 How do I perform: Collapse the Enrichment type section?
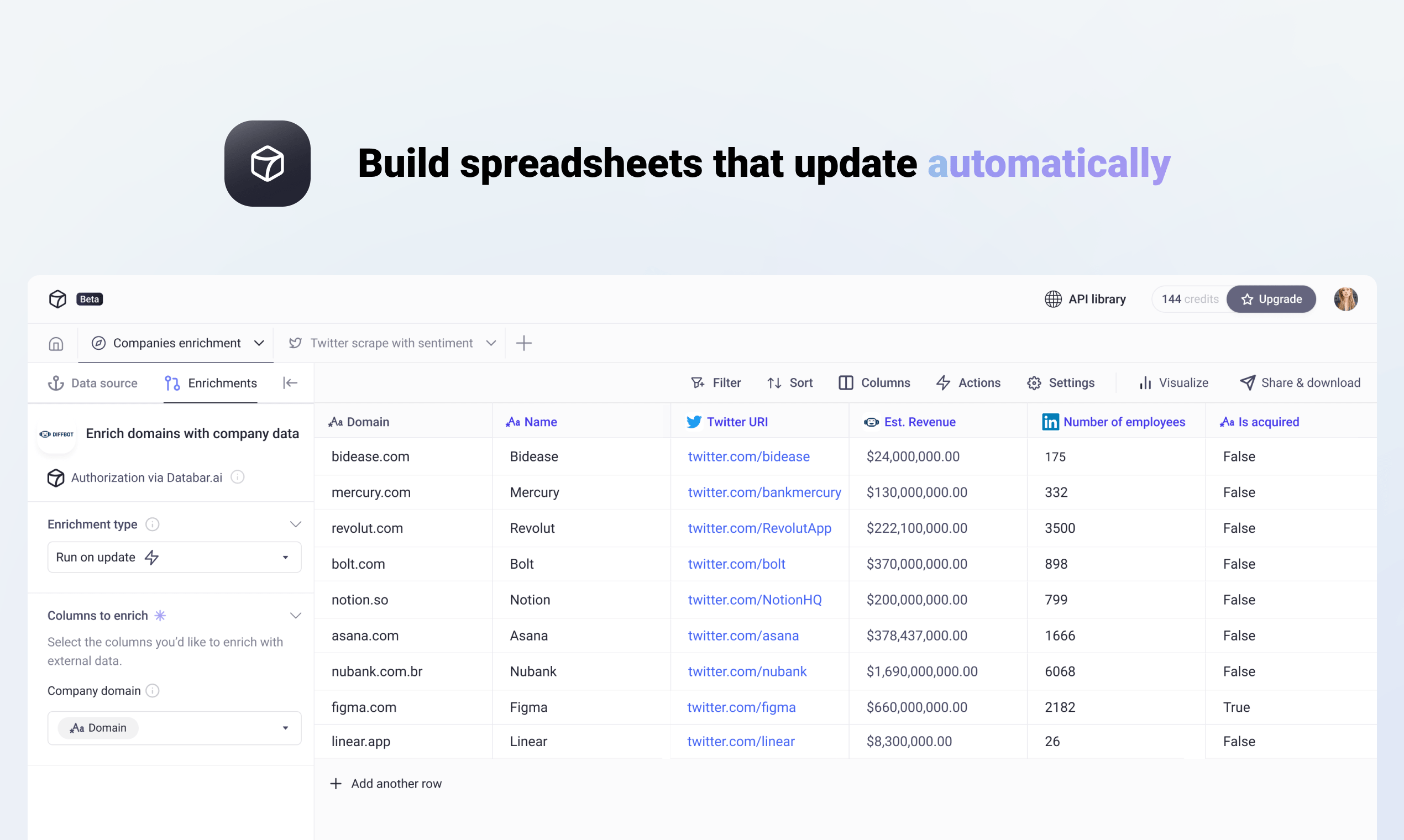296,523
